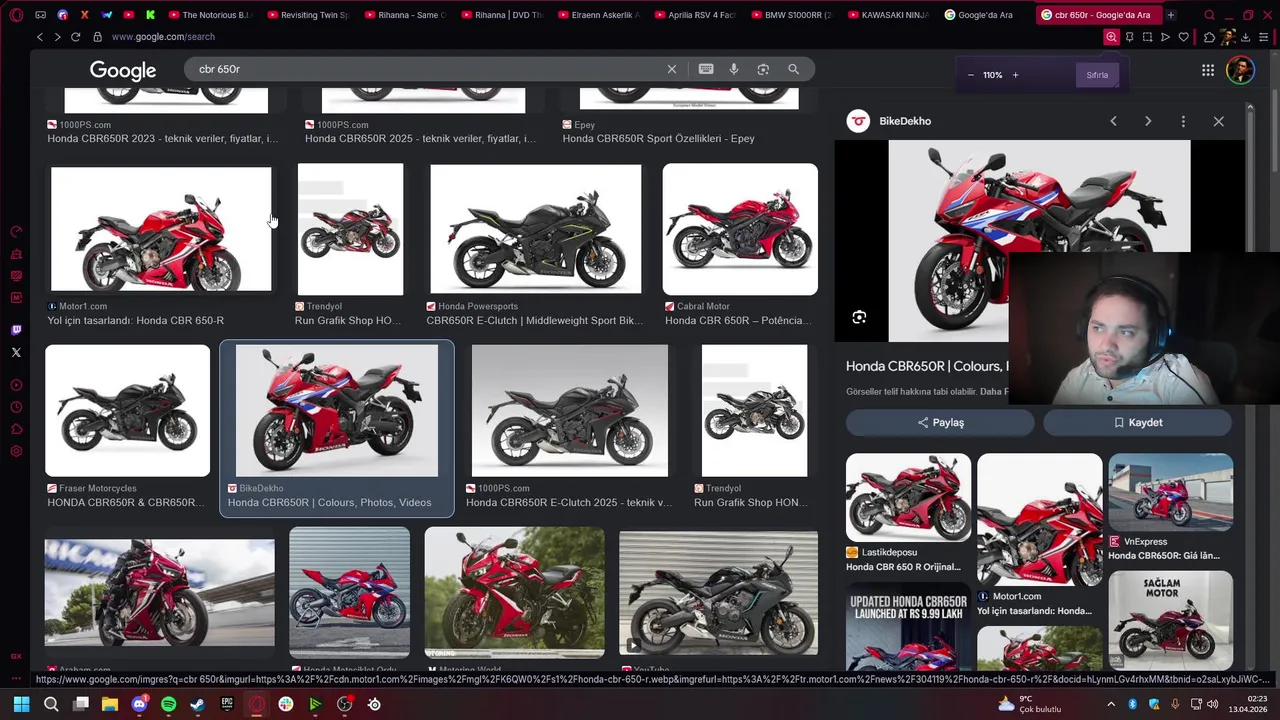This screenshot has width=1280, height=720.
Task: Open browser extensions puzzle icon
Action: (1209, 37)
